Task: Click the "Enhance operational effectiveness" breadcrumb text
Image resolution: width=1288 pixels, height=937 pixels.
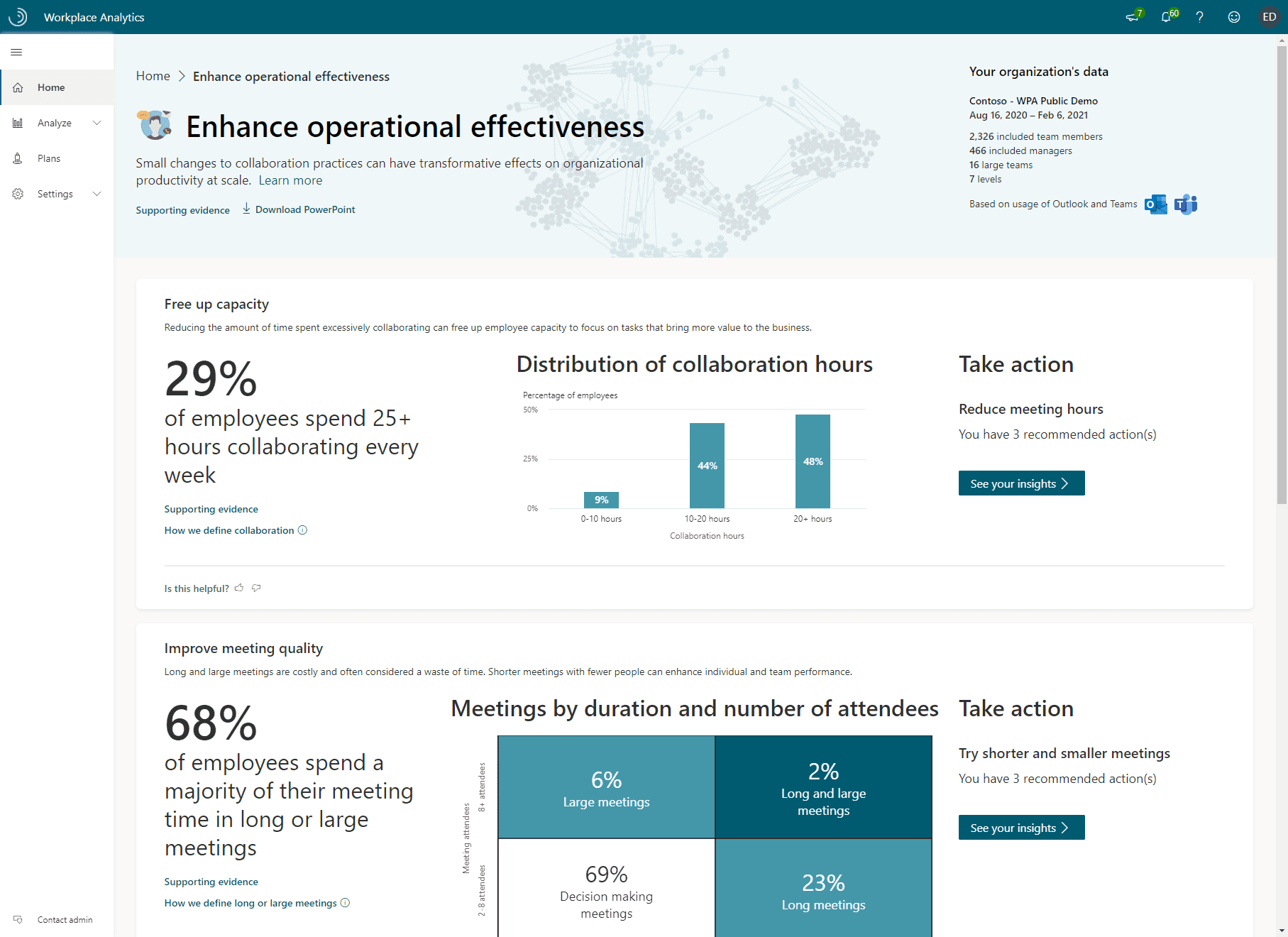Action: [x=291, y=77]
